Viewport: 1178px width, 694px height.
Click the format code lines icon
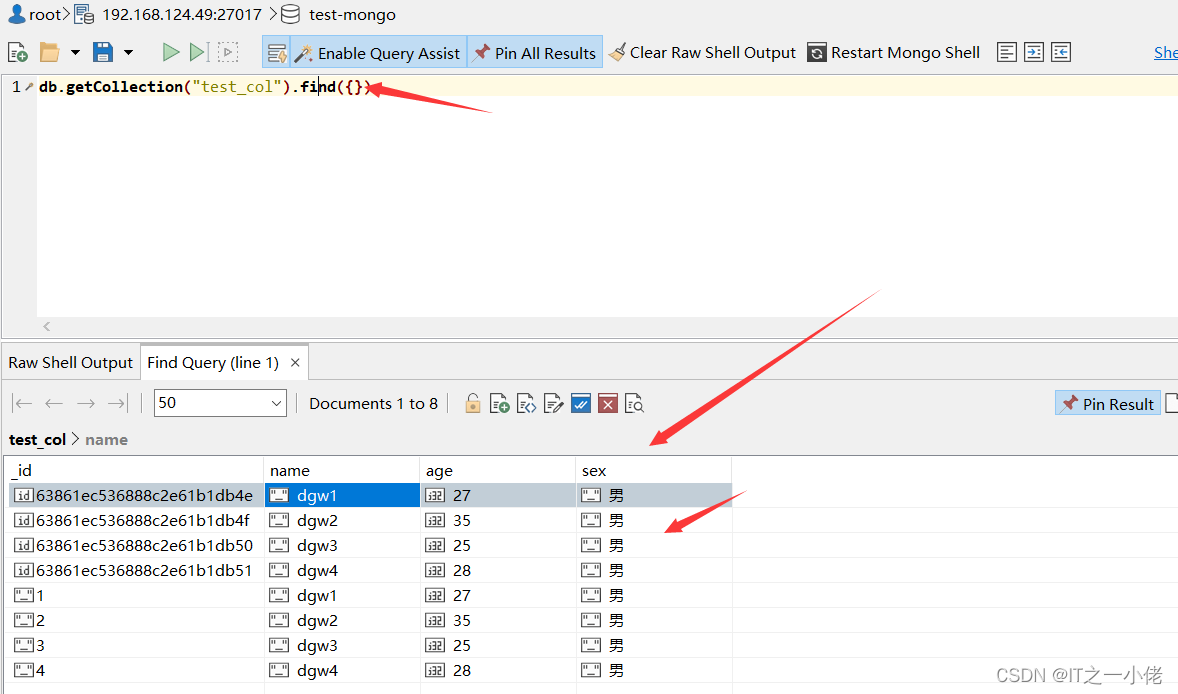(1007, 52)
